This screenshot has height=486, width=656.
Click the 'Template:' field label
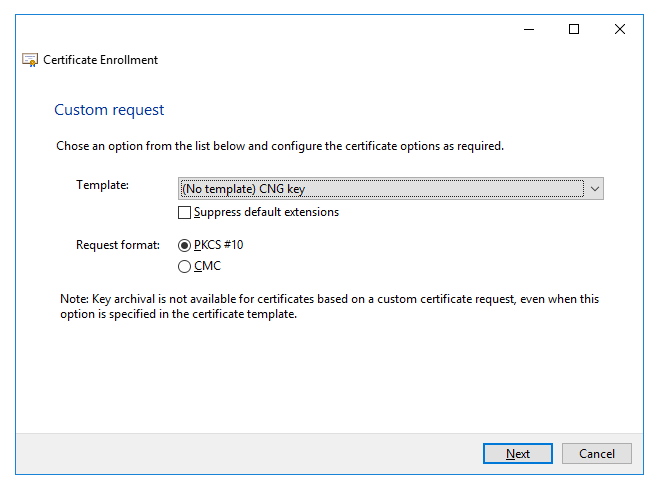(102, 185)
